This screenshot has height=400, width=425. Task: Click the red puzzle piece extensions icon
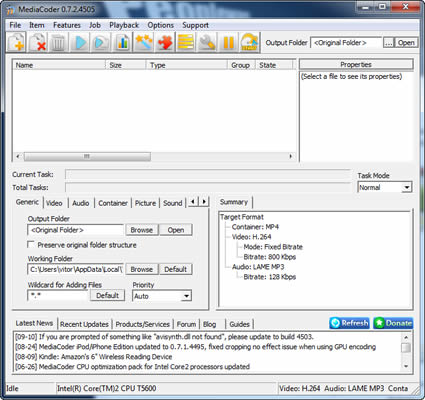[x=164, y=42]
